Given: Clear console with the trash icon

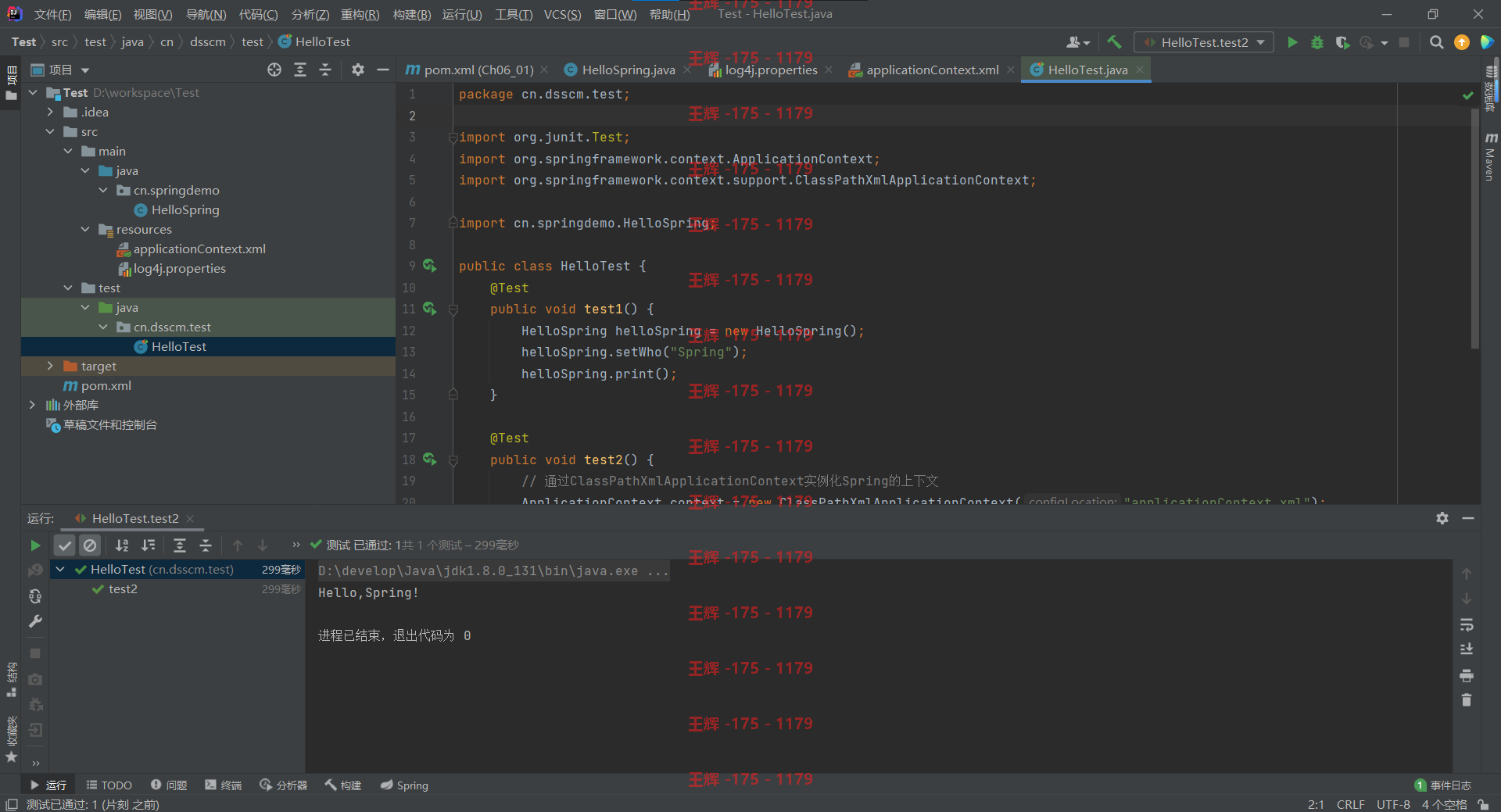Looking at the screenshot, I should (x=1467, y=700).
